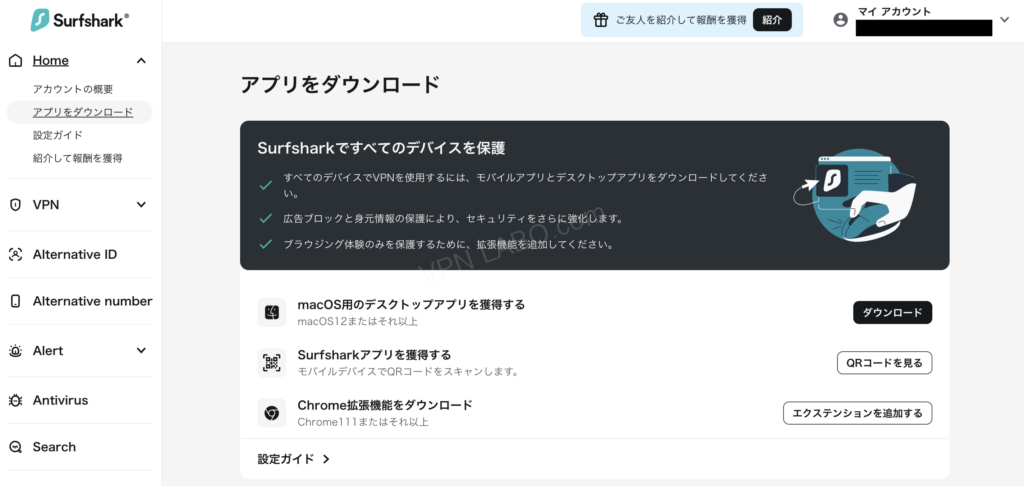Click the ブラウジング体験のみを保護 bullet text

[x=449, y=245]
